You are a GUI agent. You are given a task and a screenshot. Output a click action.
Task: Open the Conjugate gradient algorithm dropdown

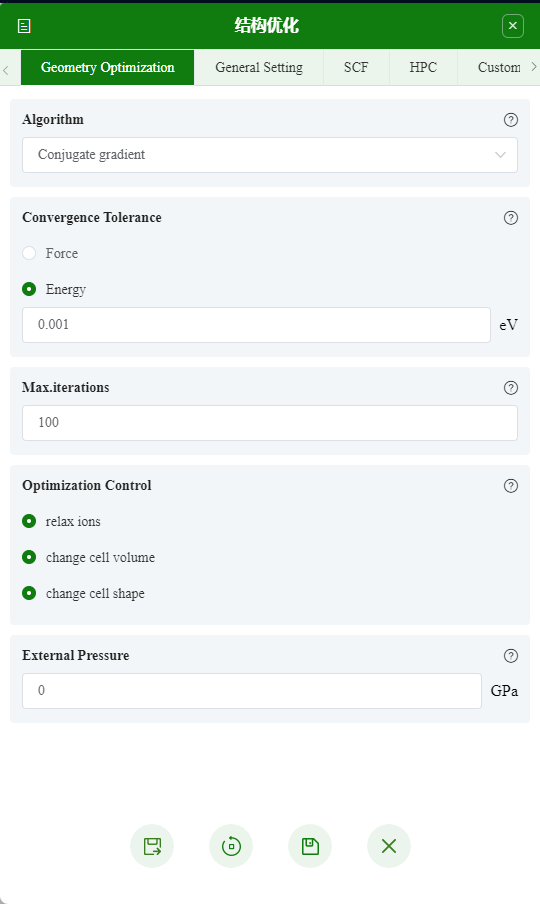coord(270,155)
